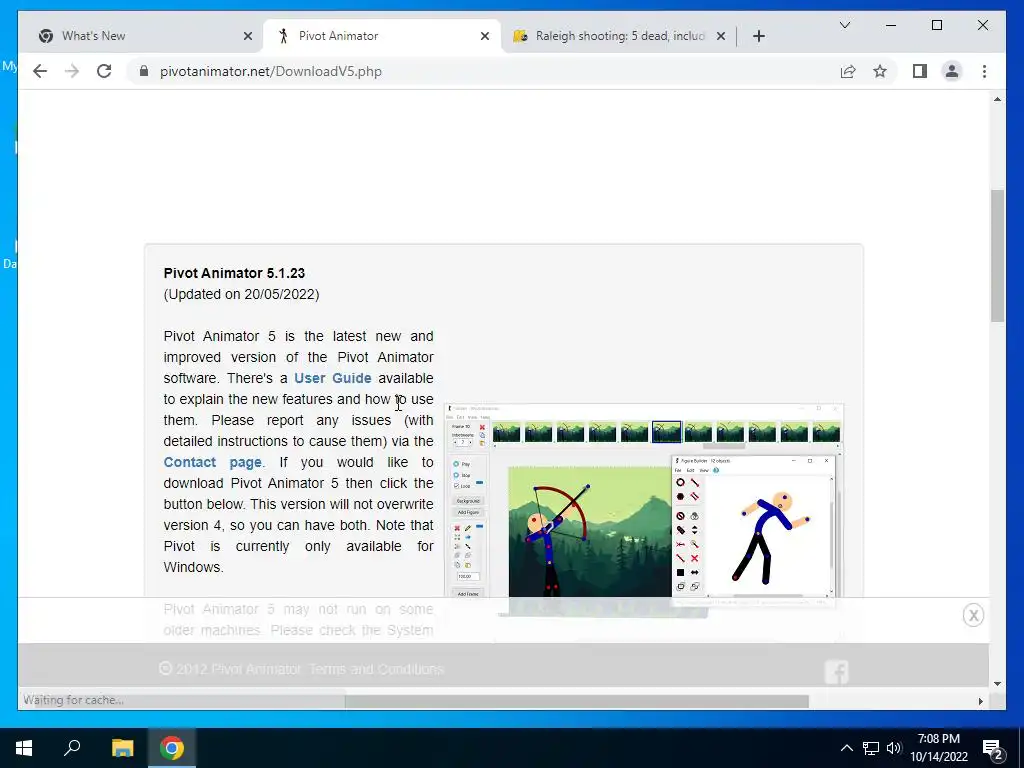Click the scroll right arrow
Image resolution: width=1024 pixels, height=768 pixels.
980,701
